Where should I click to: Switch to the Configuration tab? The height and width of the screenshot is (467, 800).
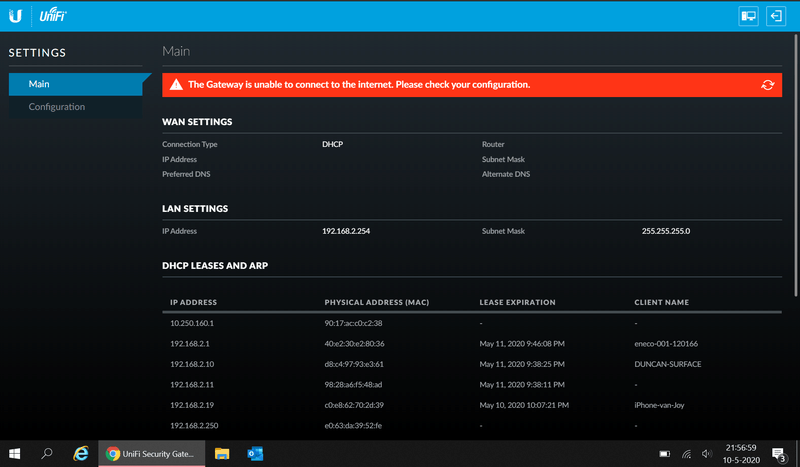pos(76,107)
